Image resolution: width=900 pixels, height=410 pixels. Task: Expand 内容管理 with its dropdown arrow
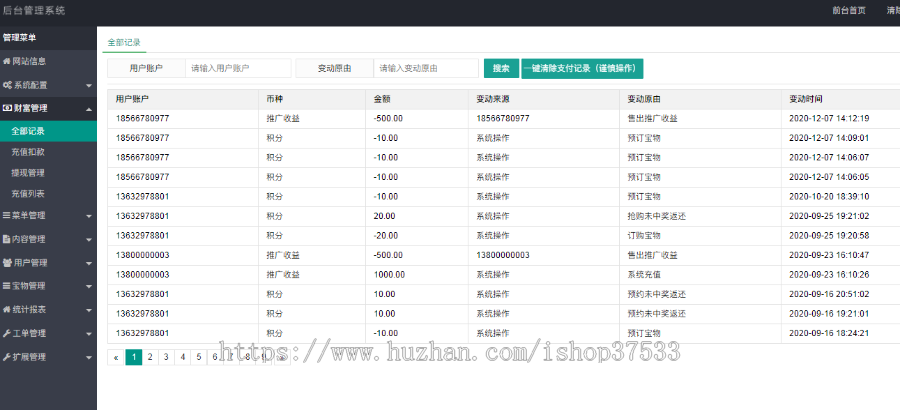(89, 239)
